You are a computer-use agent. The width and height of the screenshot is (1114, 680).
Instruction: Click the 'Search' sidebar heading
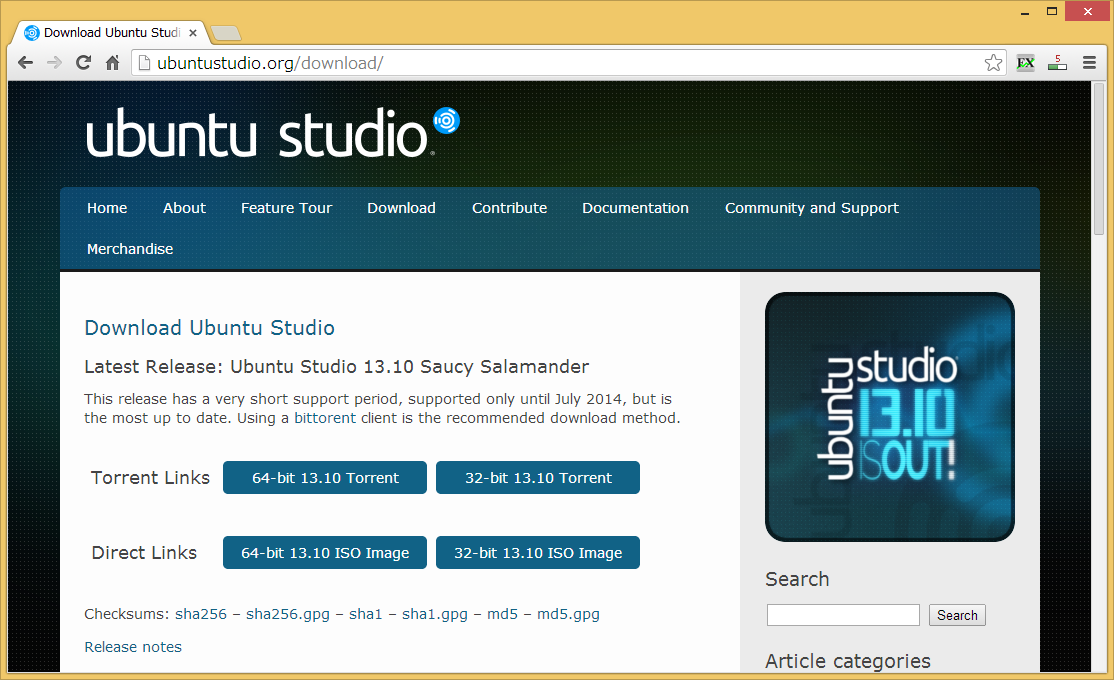[x=797, y=580]
